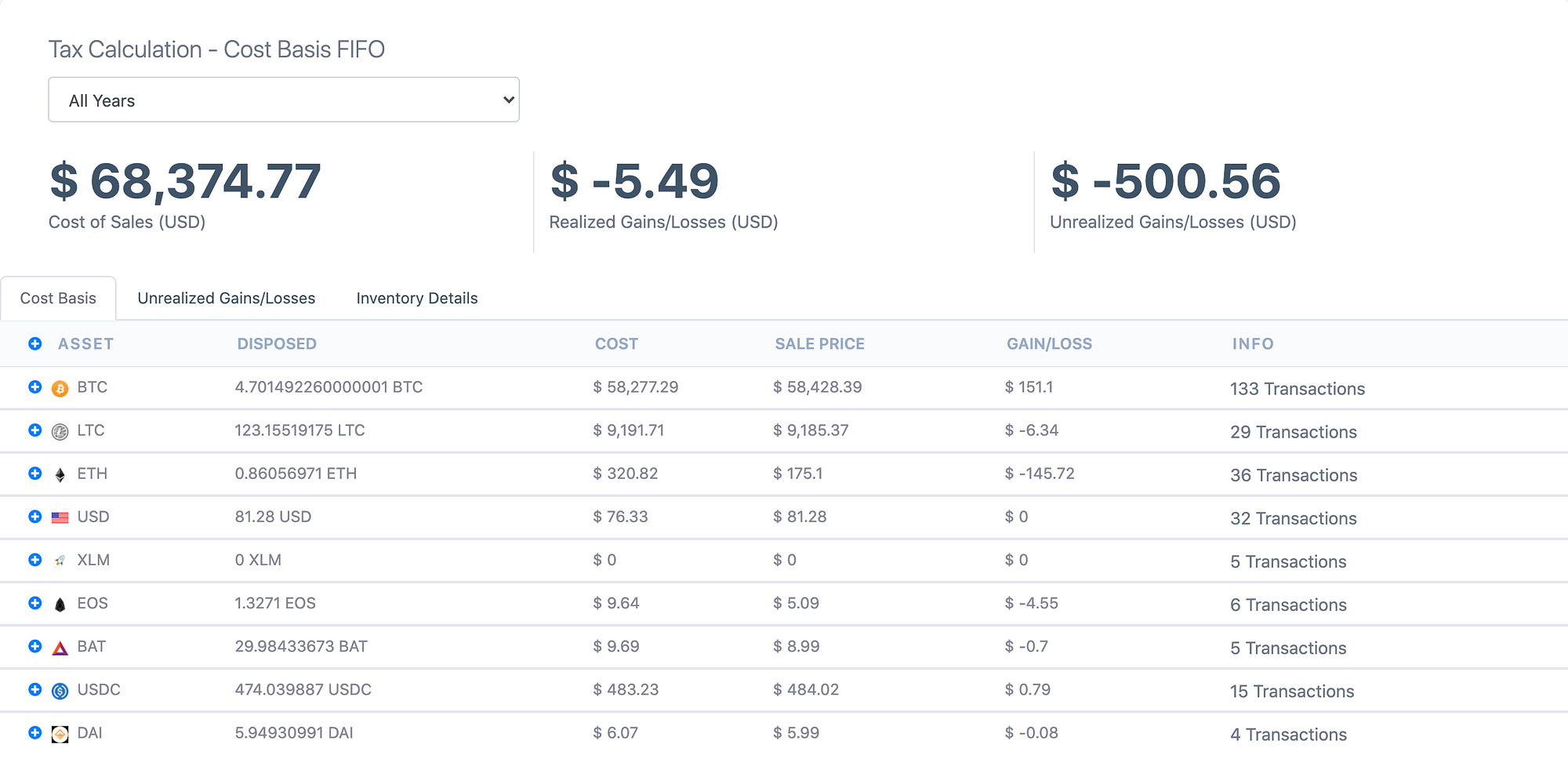Click the US flag icon beside USD
This screenshot has height=762, width=1568.
pyautogui.click(x=59, y=517)
